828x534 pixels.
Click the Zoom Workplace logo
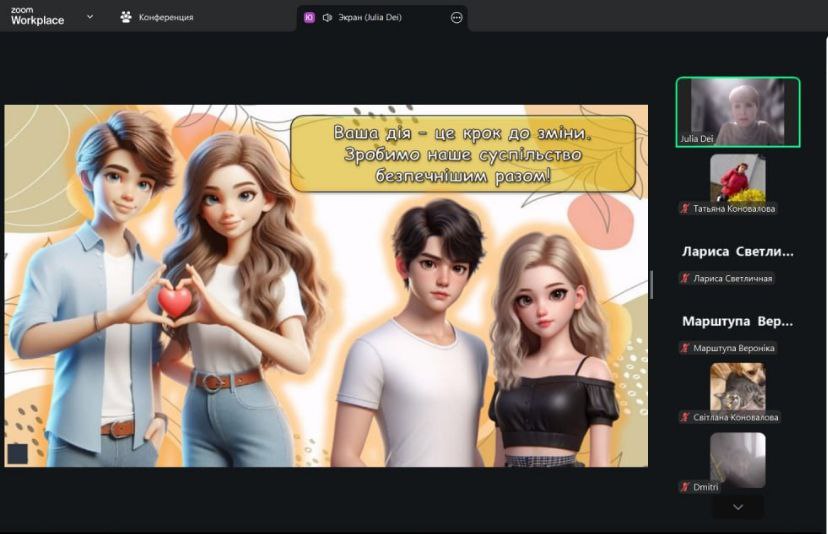coord(37,16)
